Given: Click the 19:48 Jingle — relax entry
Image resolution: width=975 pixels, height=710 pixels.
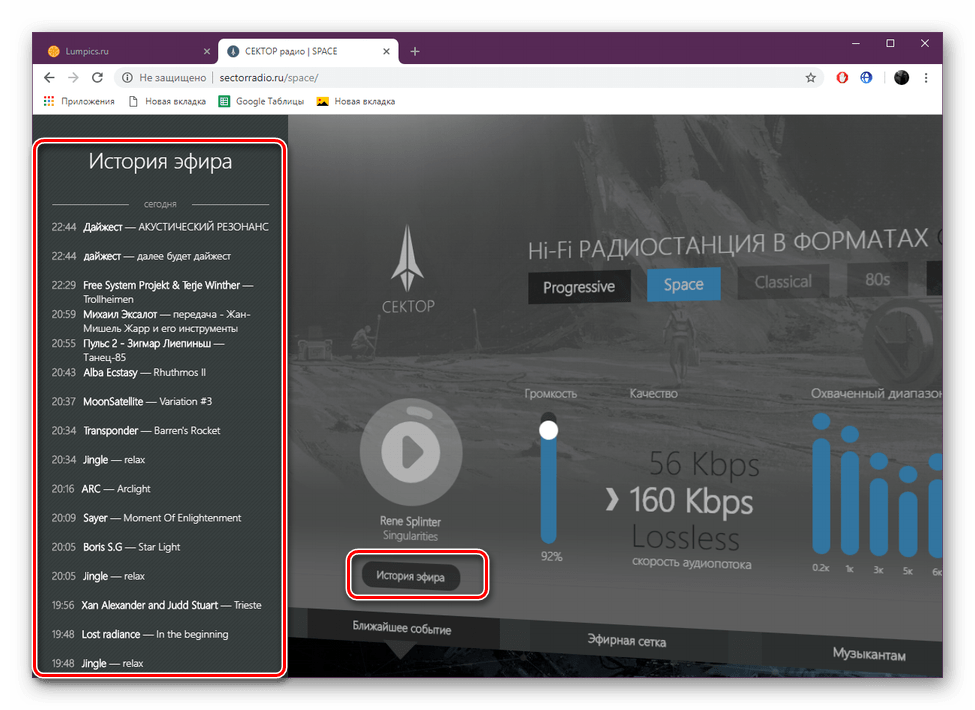Looking at the screenshot, I should tap(98, 663).
